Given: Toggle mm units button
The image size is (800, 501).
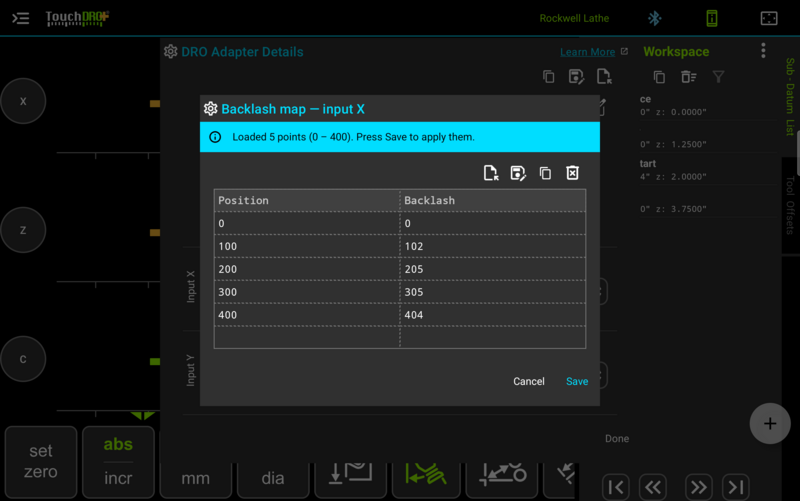Looking at the screenshot, I should (x=195, y=479).
